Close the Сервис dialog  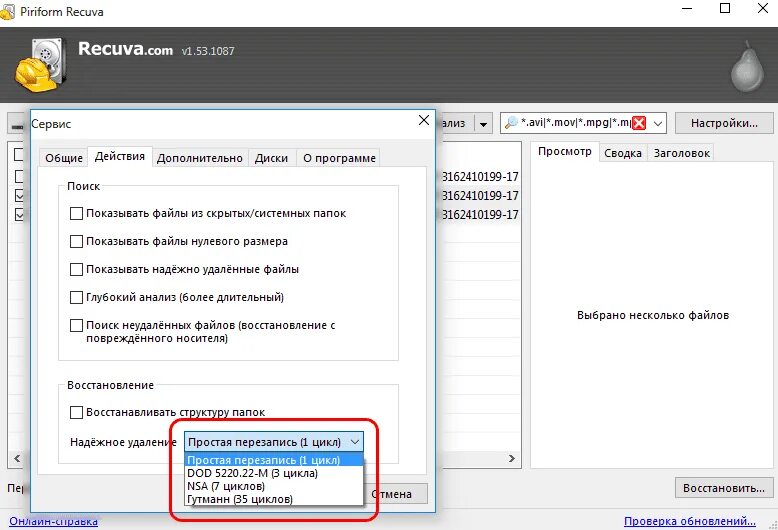pyautogui.click(x=424, y=120)
